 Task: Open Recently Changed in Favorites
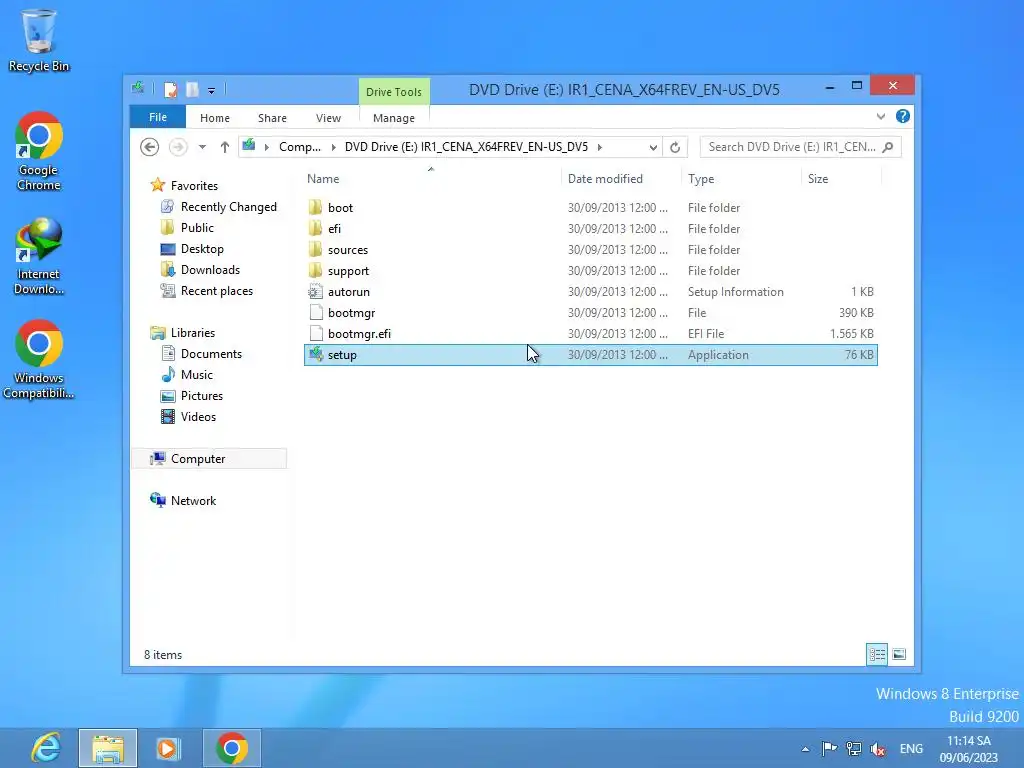click(229, 207)
